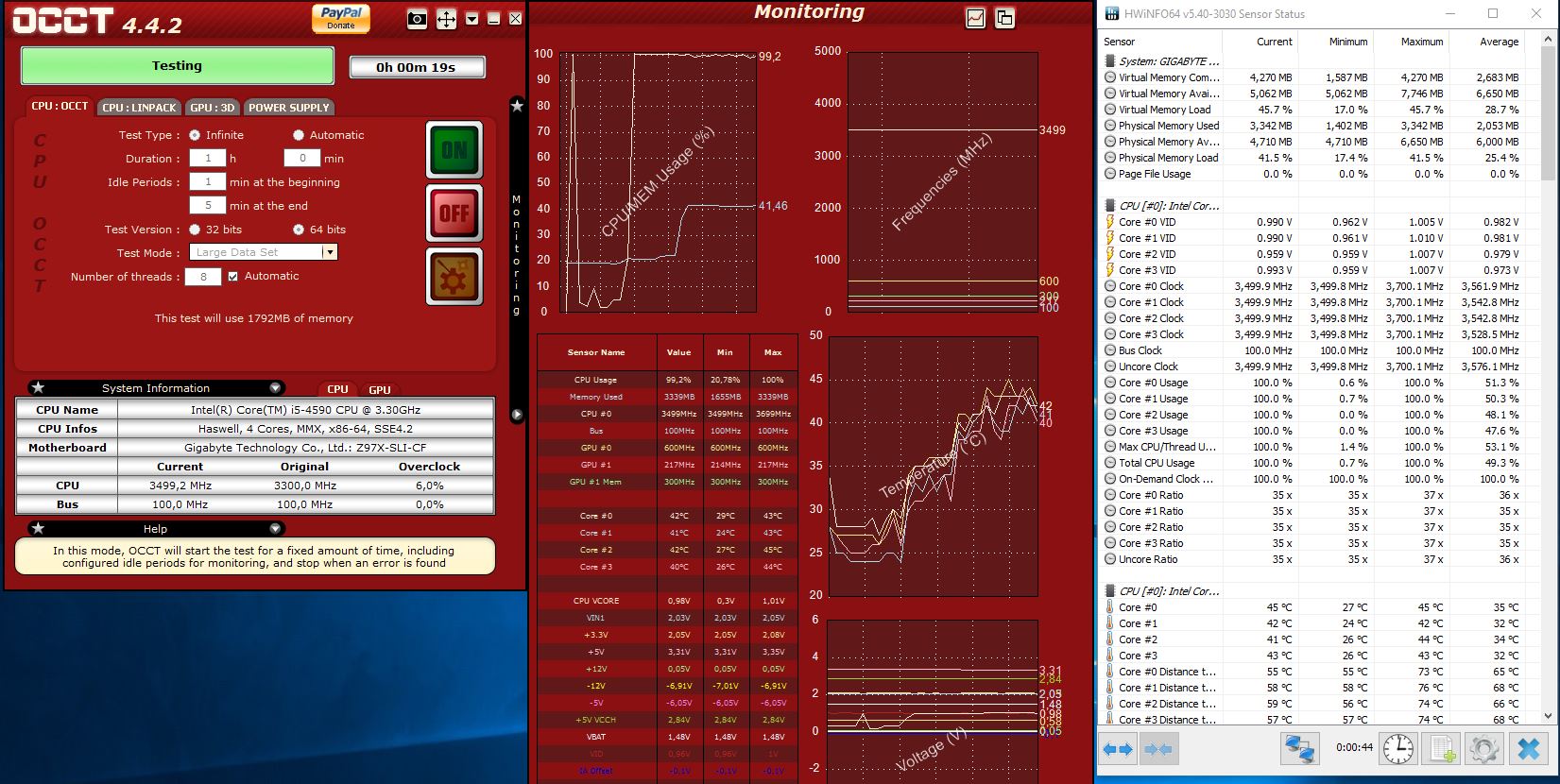
Task: Click the HWiNFO Maximum column header
Action: coord(1410,42)
